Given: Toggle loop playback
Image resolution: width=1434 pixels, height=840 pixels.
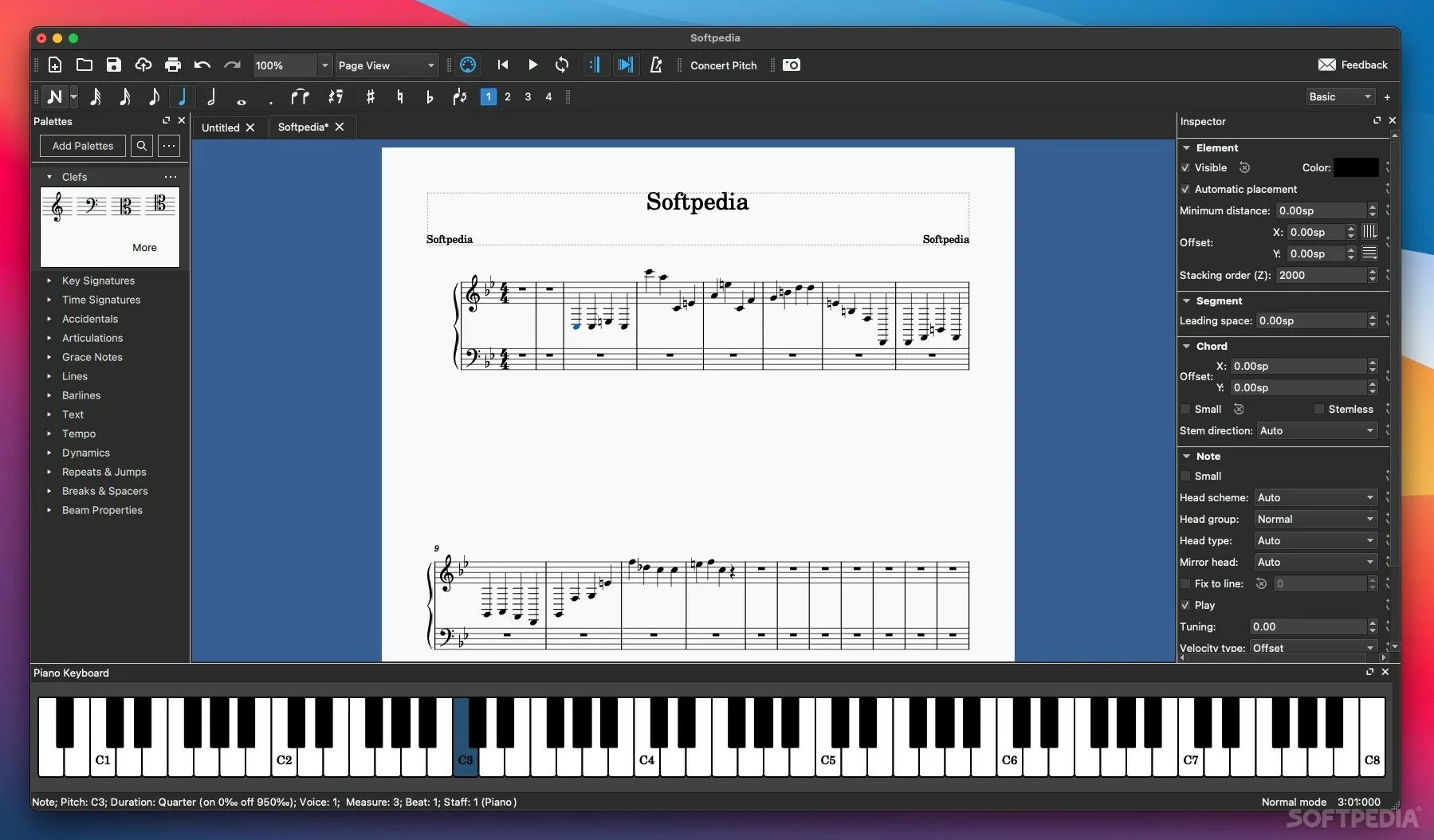Looking at the screenshot, I should point(562,65).
